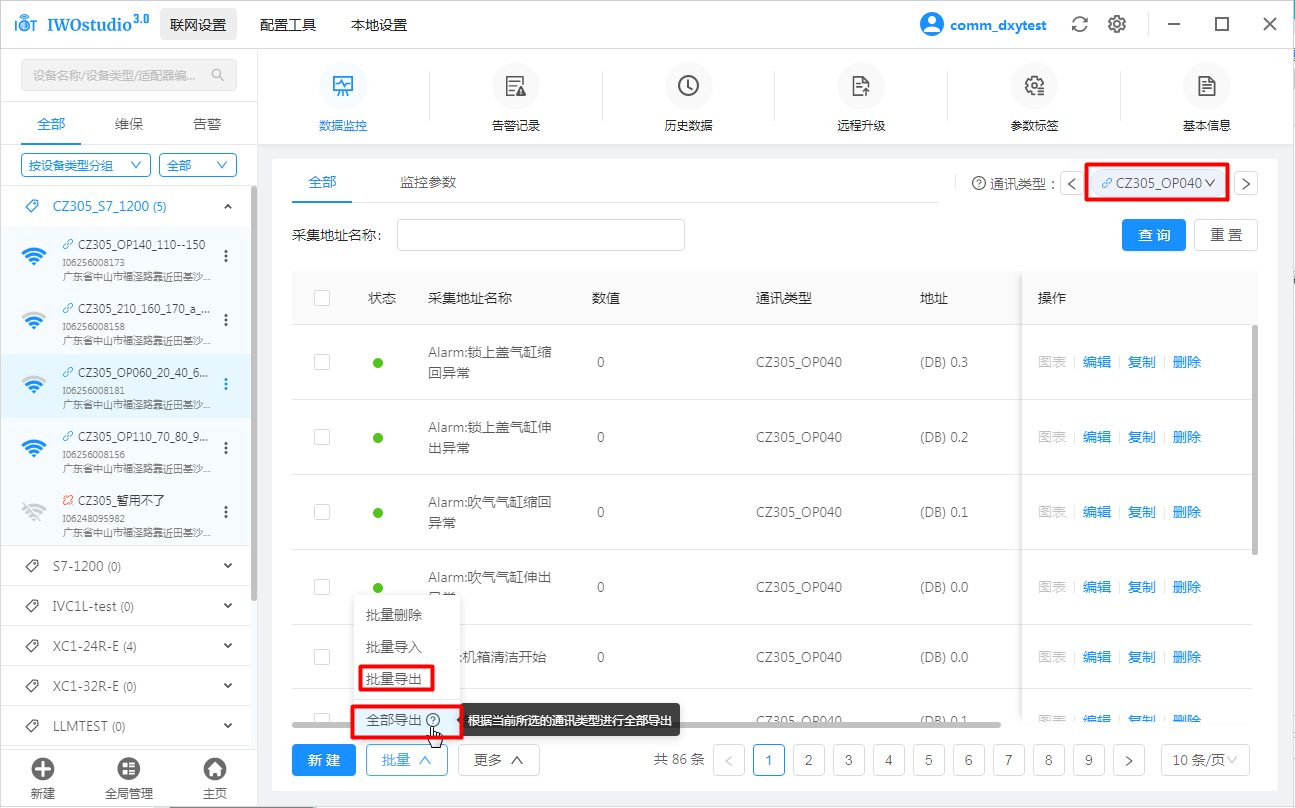
Task: Open the 历史数据 history data icon
Action: pyautogui.click(x=688, y=87)
